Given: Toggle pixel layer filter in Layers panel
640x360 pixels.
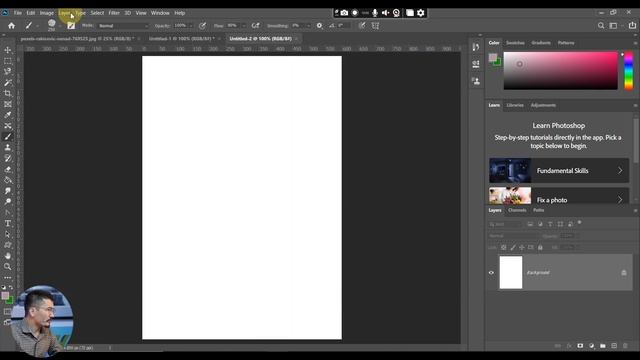Looking at the screenshot, I should pyautogui.click(x=530, y=224).
